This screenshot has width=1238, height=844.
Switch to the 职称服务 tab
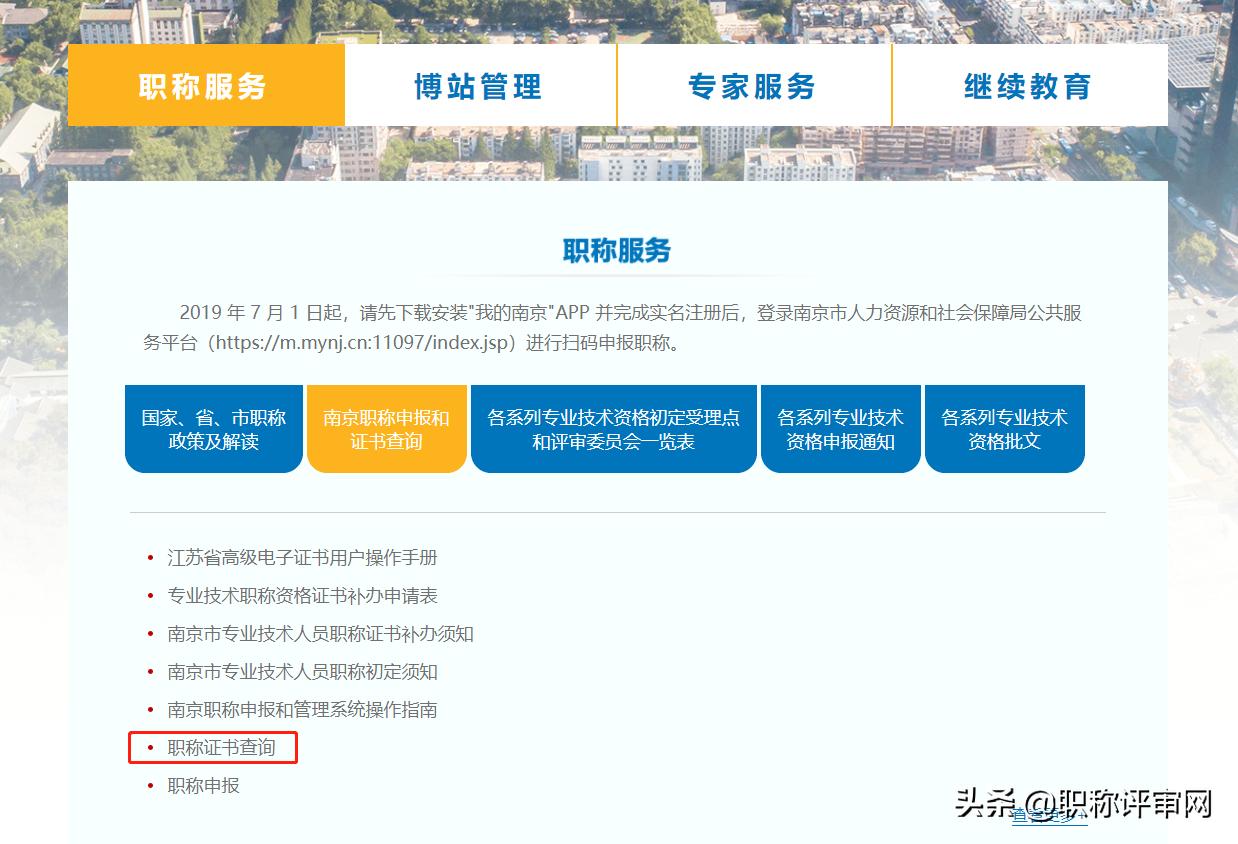pyautogui.click(x=205, y=85)
